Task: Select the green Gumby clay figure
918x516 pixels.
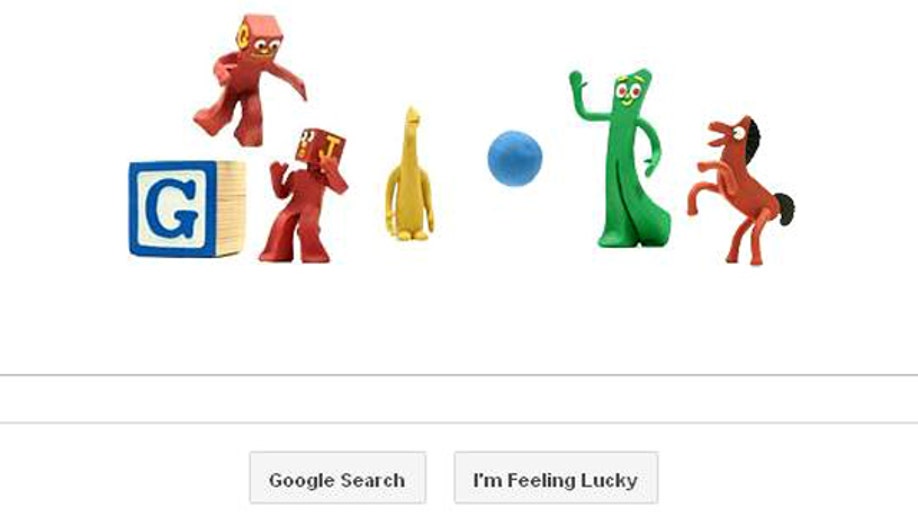Action: (x=622, y=158)
